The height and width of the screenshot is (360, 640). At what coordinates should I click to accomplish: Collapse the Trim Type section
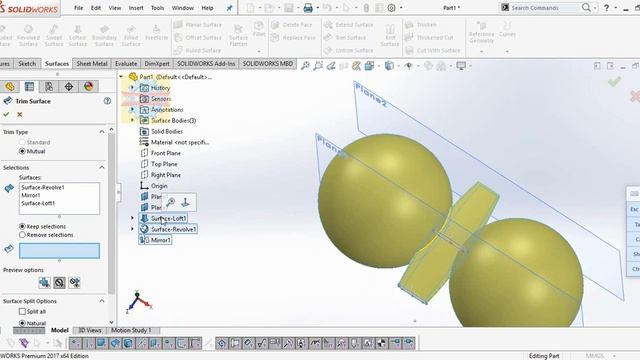pos(102,132)
